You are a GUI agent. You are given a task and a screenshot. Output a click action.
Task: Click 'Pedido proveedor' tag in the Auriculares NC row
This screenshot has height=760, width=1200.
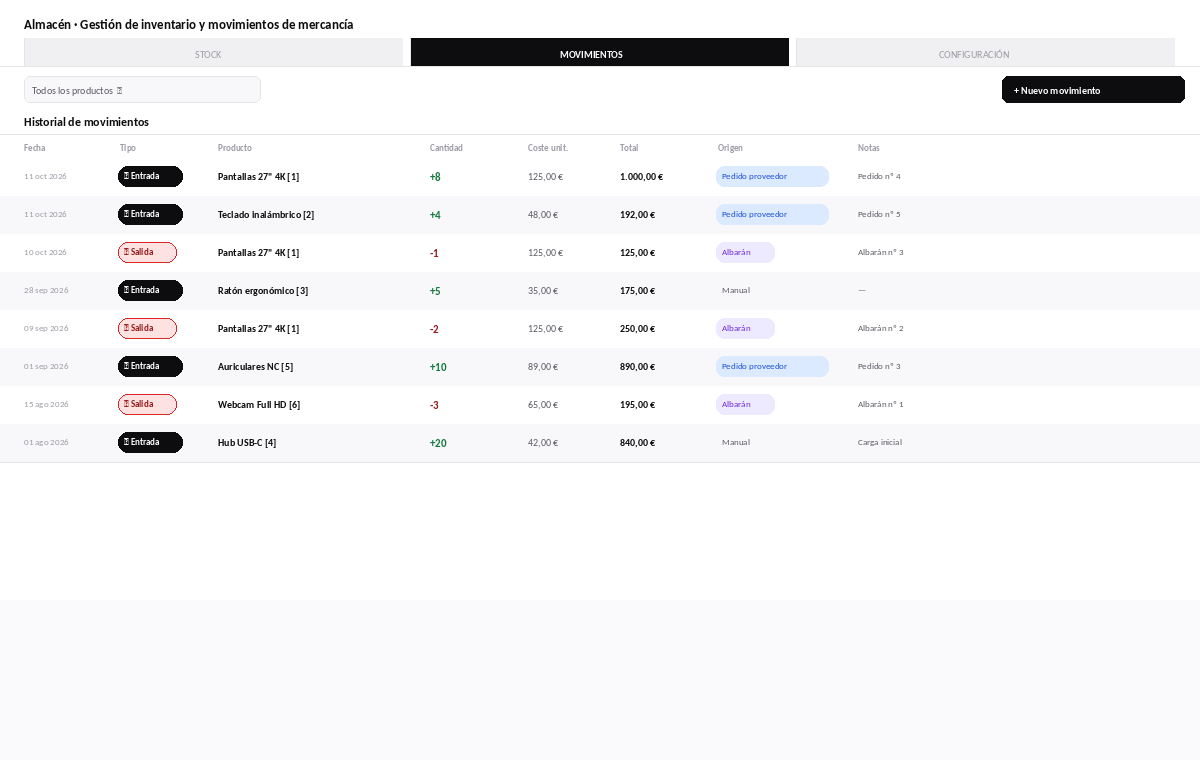[x=772, y=366]
